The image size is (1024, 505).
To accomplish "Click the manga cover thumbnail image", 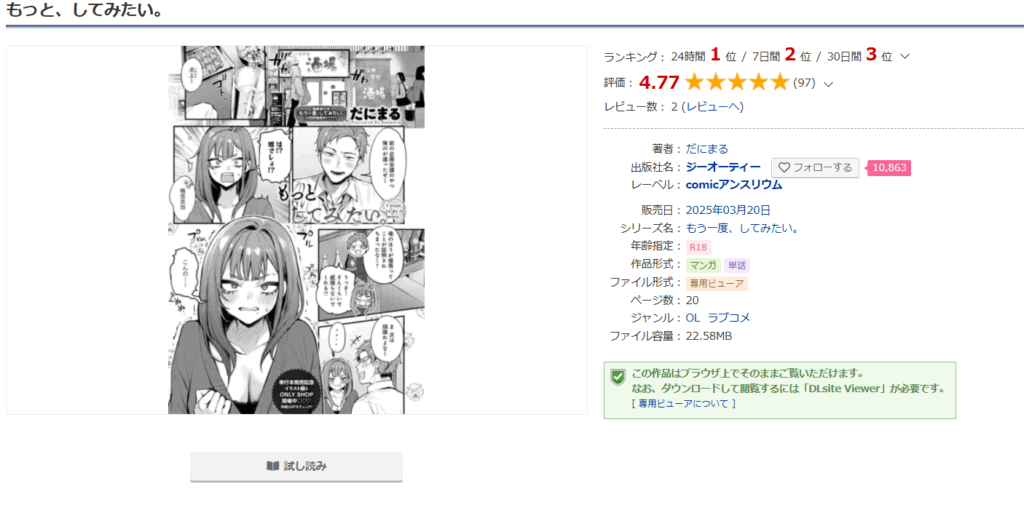I will tap(296, 230).
